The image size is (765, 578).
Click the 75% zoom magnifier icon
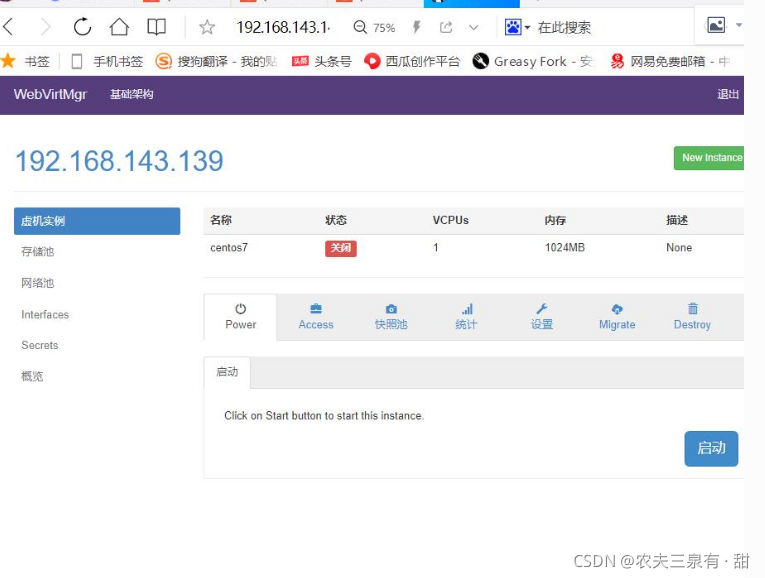click(360, 27)
